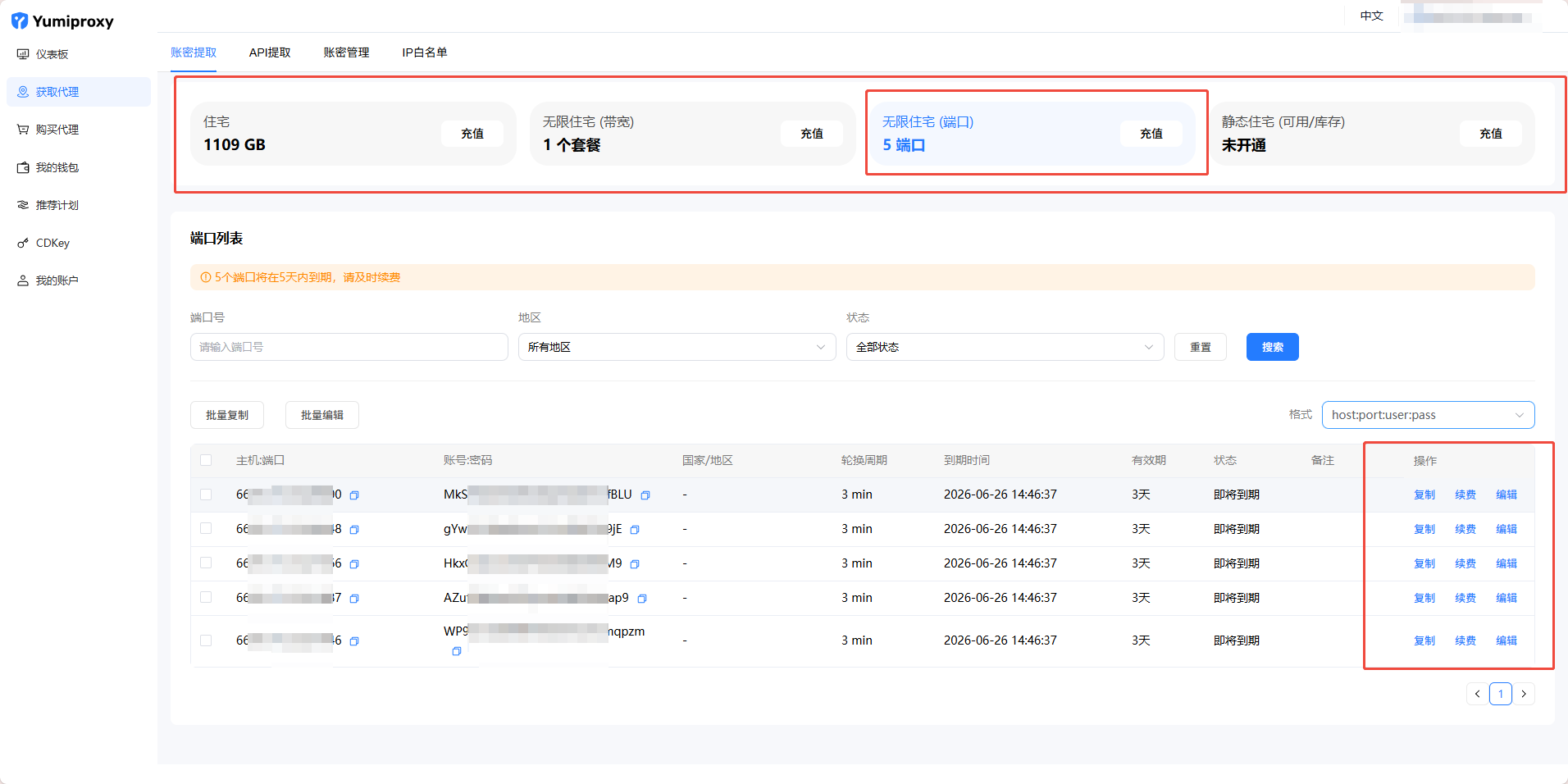The image size is (1568, 784).
Task: Open 我的账户 account page
Action: pos(79,280)
